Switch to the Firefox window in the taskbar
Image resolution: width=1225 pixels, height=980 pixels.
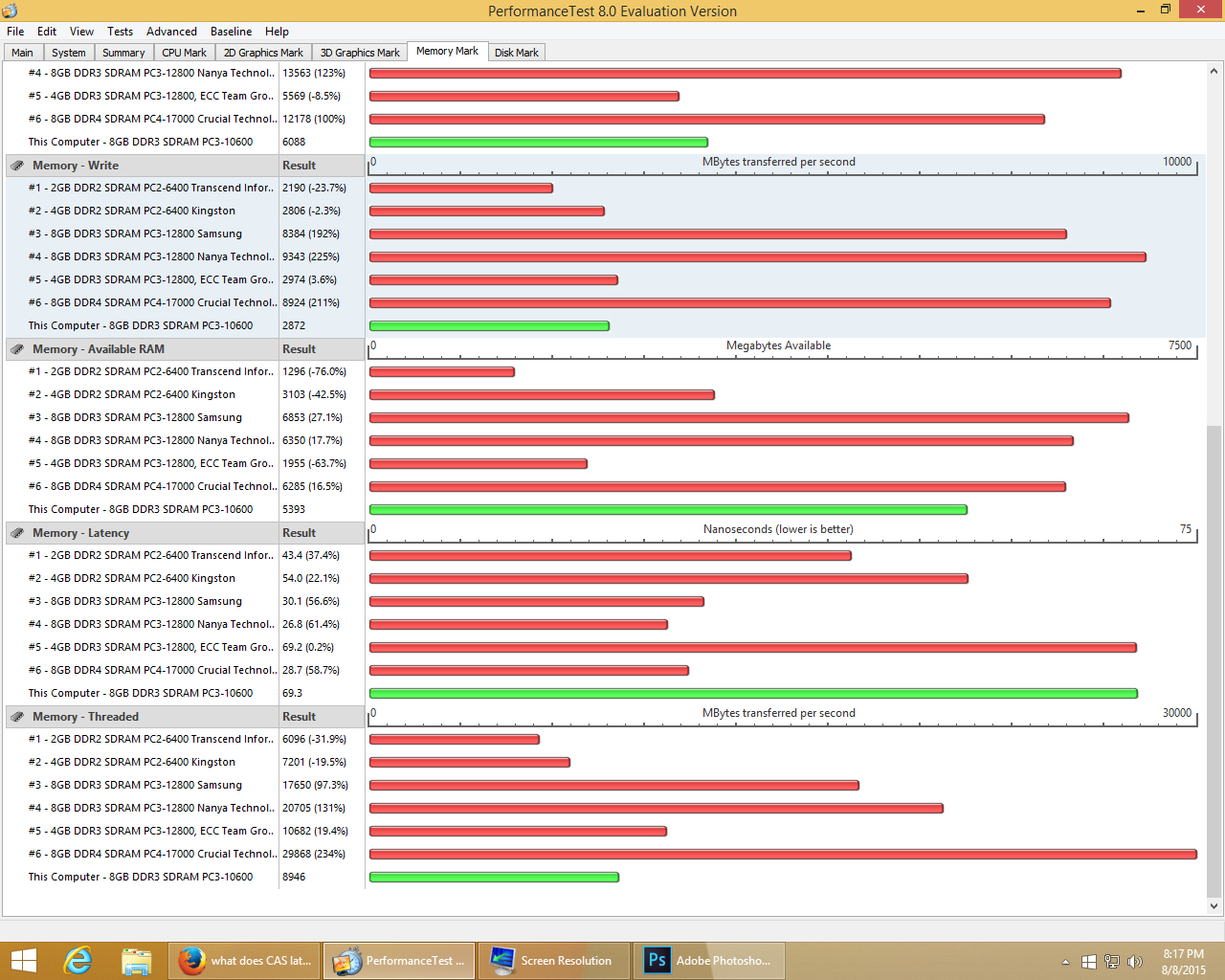click(246, 961)
